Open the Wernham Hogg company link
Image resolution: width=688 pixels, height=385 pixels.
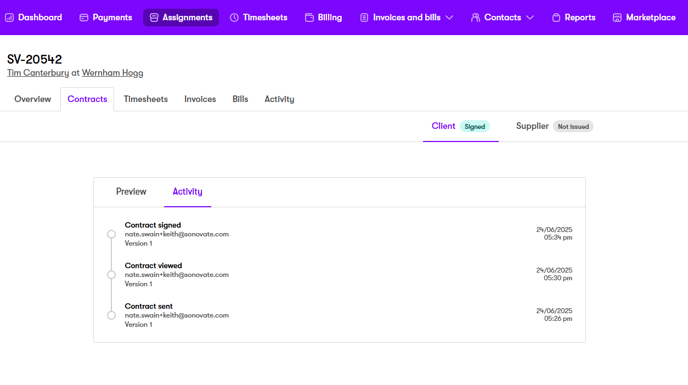click(112, 73)
